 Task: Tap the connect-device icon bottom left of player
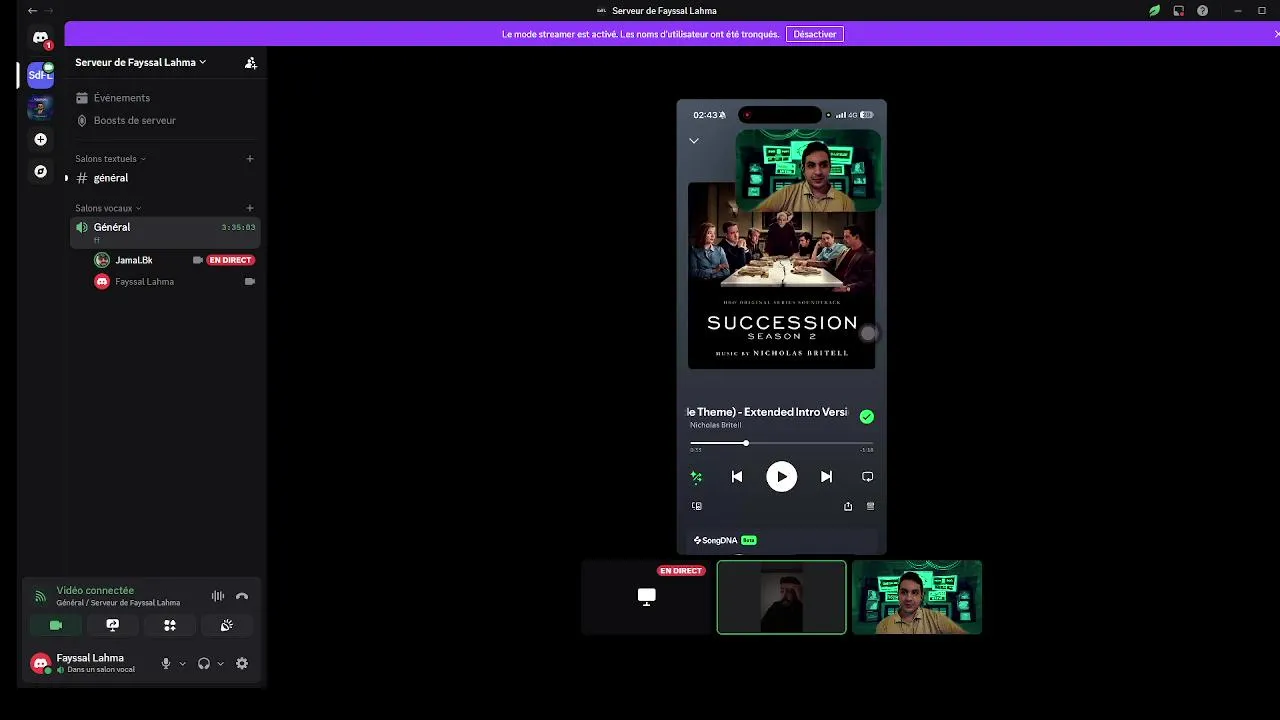pos(697,506)
